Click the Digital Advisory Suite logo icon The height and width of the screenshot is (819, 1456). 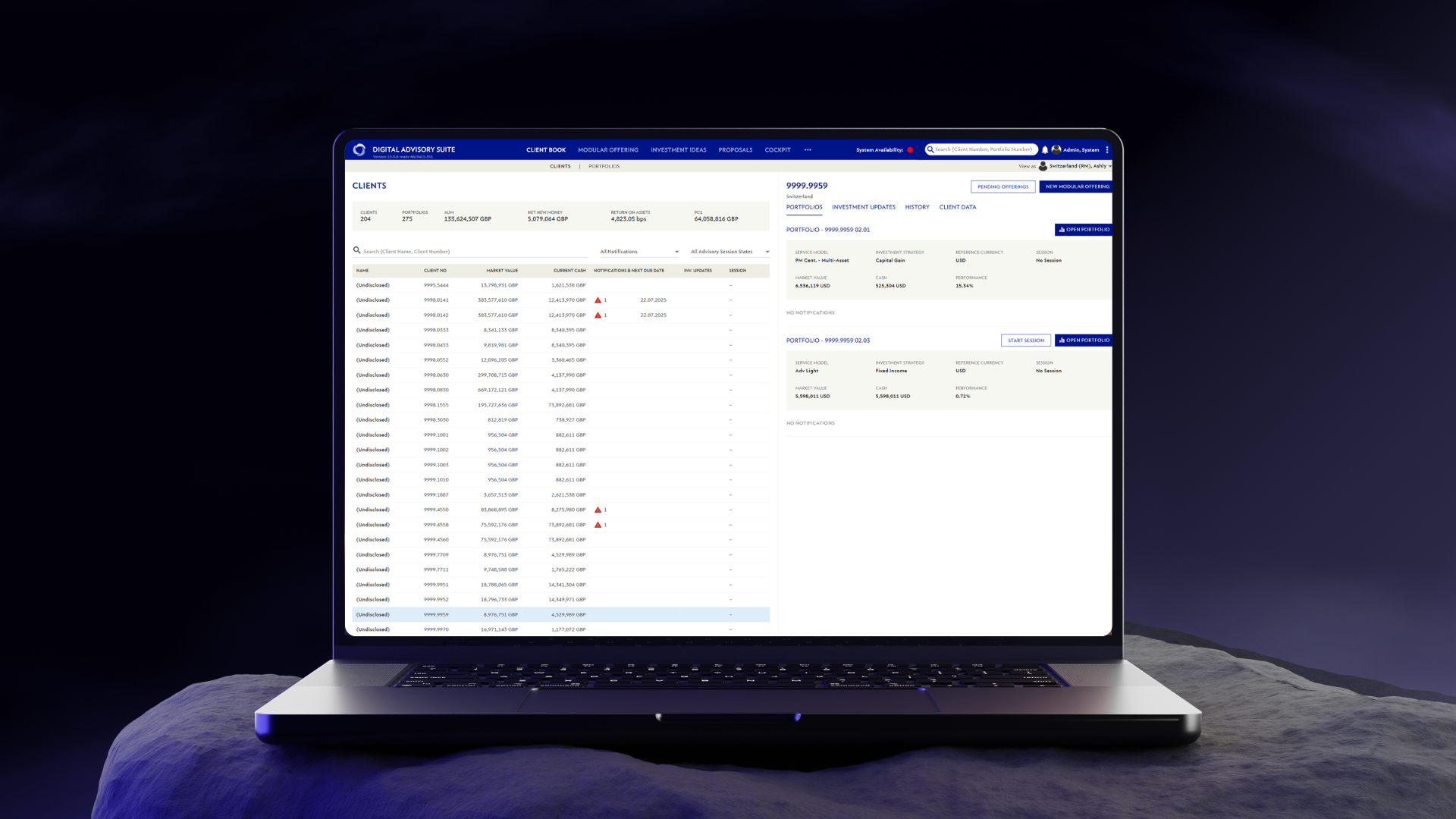point(359,149)
